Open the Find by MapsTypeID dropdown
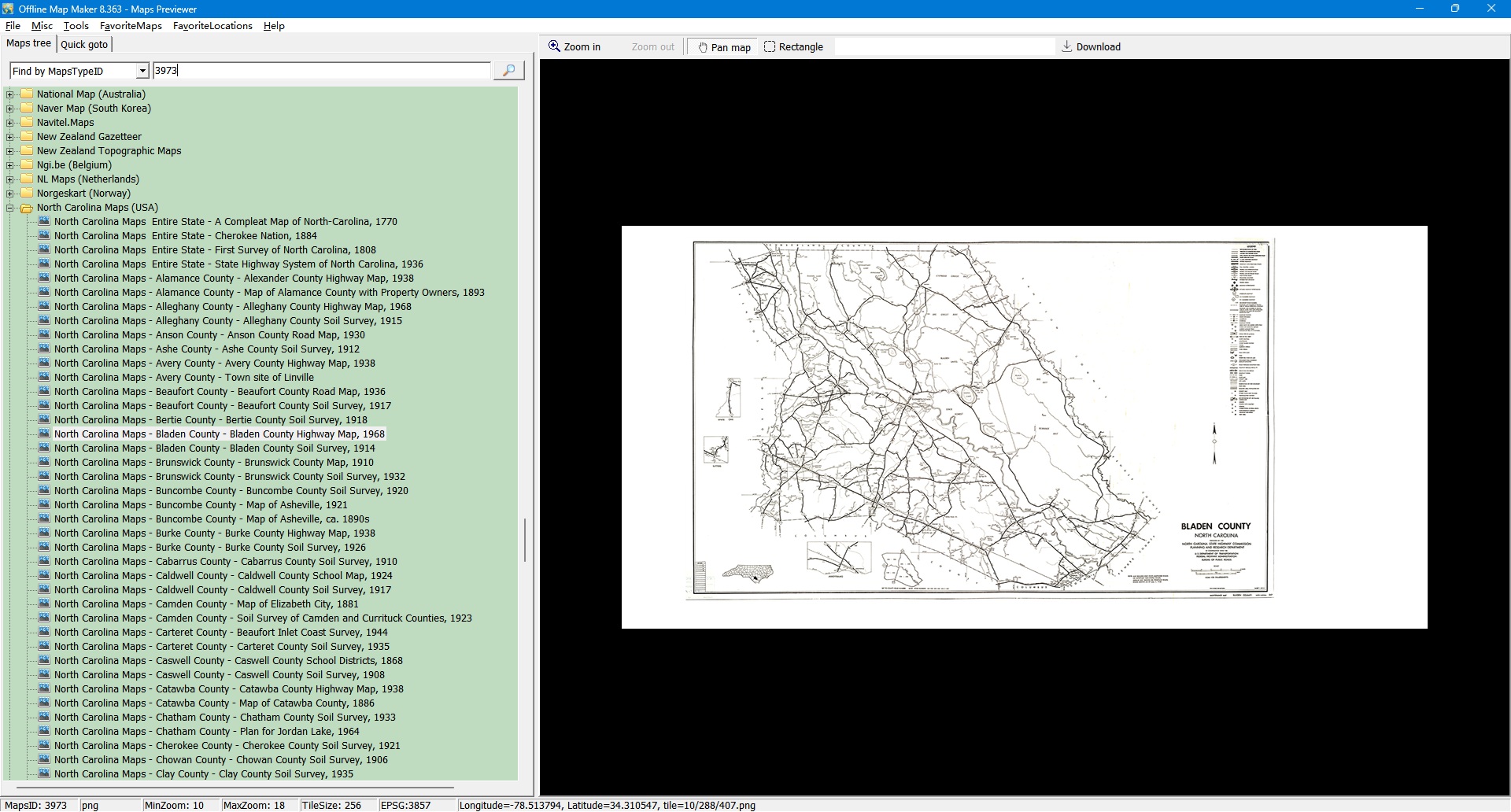The height and width of the screenshot is (812, 1511). (142, 72)
